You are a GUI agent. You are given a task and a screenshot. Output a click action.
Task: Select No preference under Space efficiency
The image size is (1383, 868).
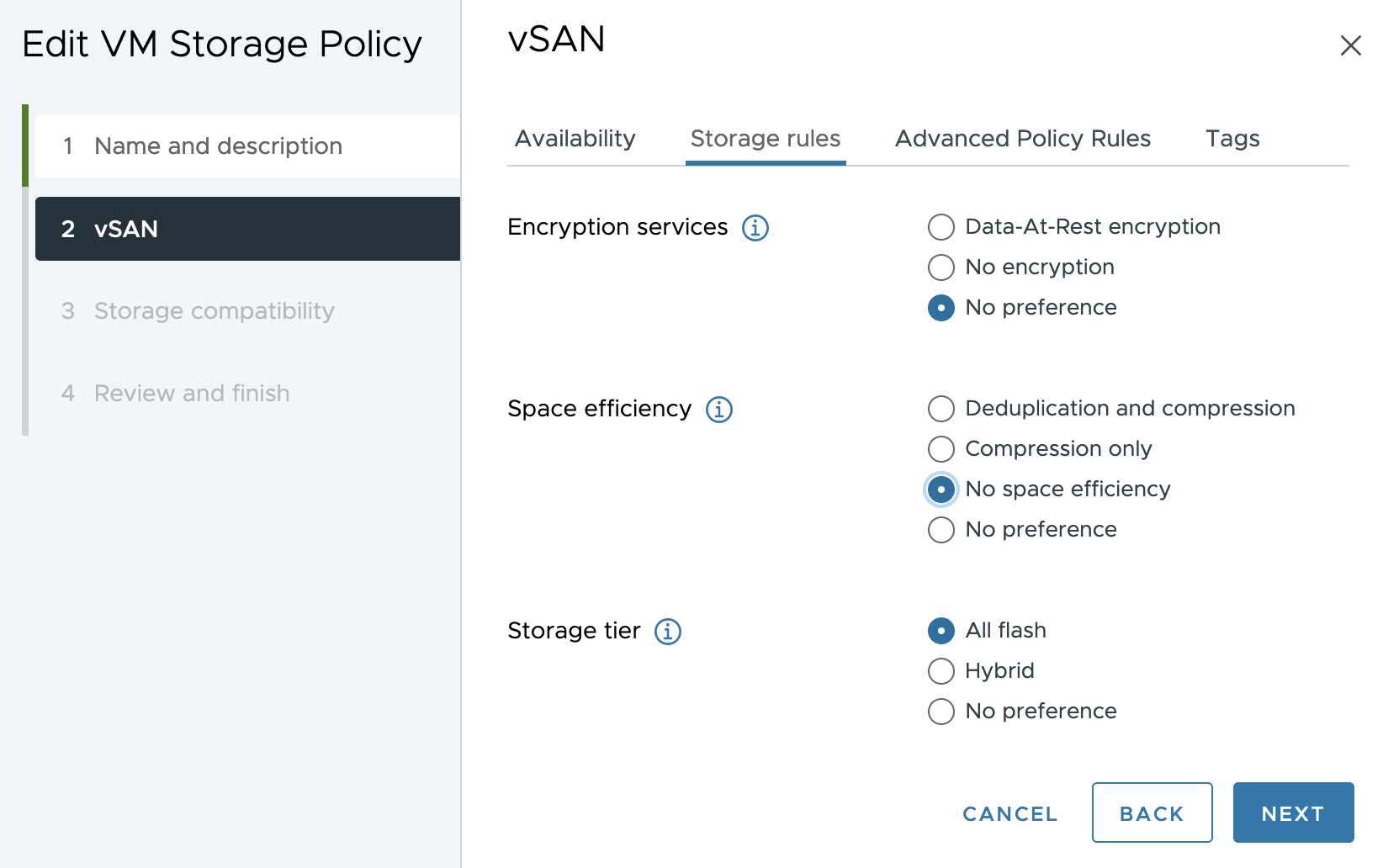[x=941, y=530]
